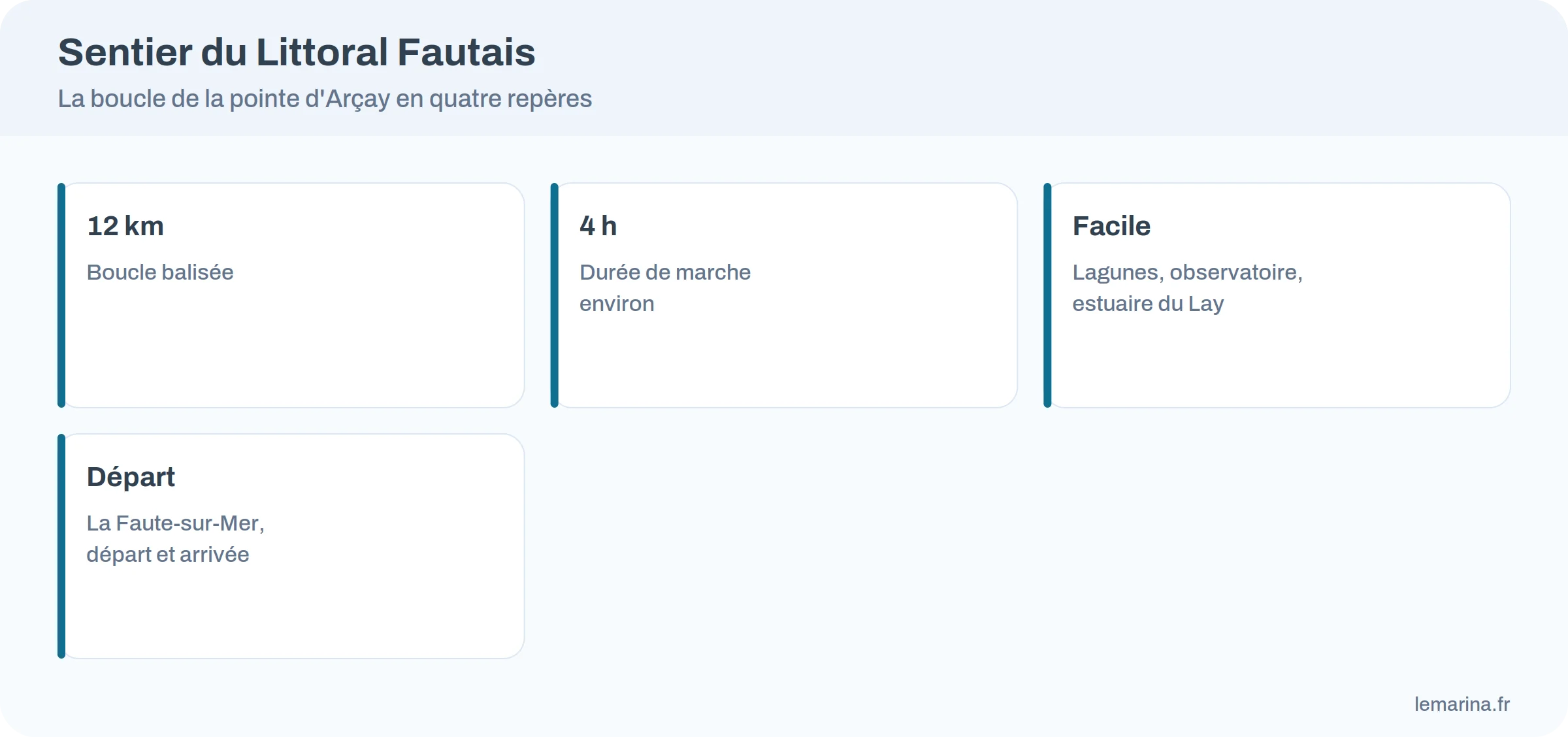This screenshot has height=737, width=1568.
Task: Select the 'Départ' heading
Action: (x=131, y=477)
